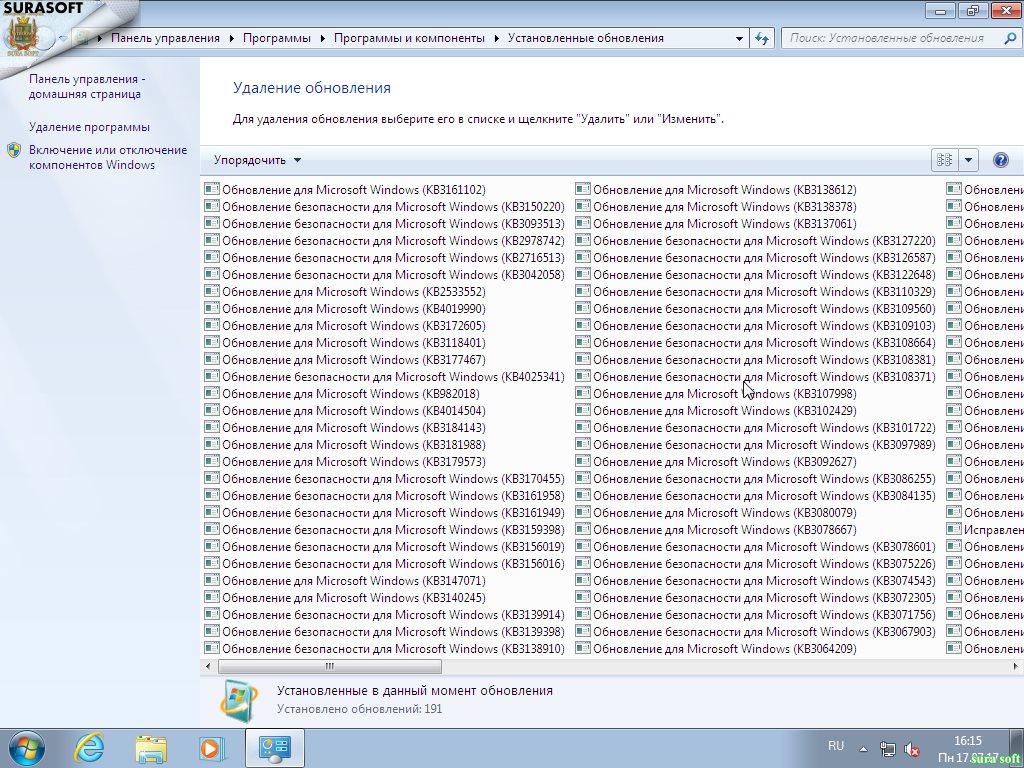Click the view options icon button
Image resolution: width=1024 pixels, height=768 pixels.
click(x=944, y=160)
